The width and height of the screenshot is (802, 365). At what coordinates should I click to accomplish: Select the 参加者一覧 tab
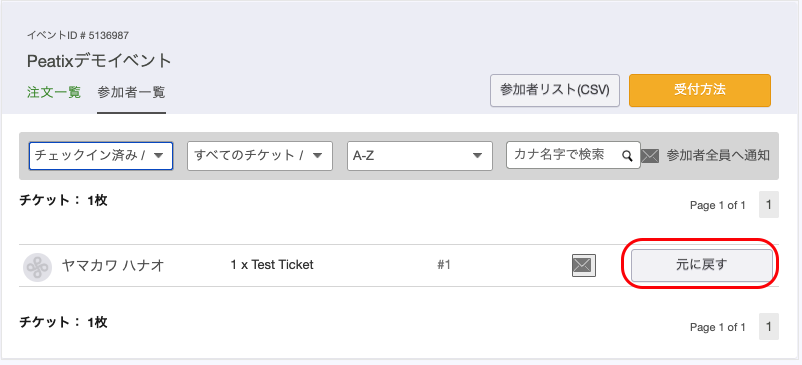(x=131, y=93)
